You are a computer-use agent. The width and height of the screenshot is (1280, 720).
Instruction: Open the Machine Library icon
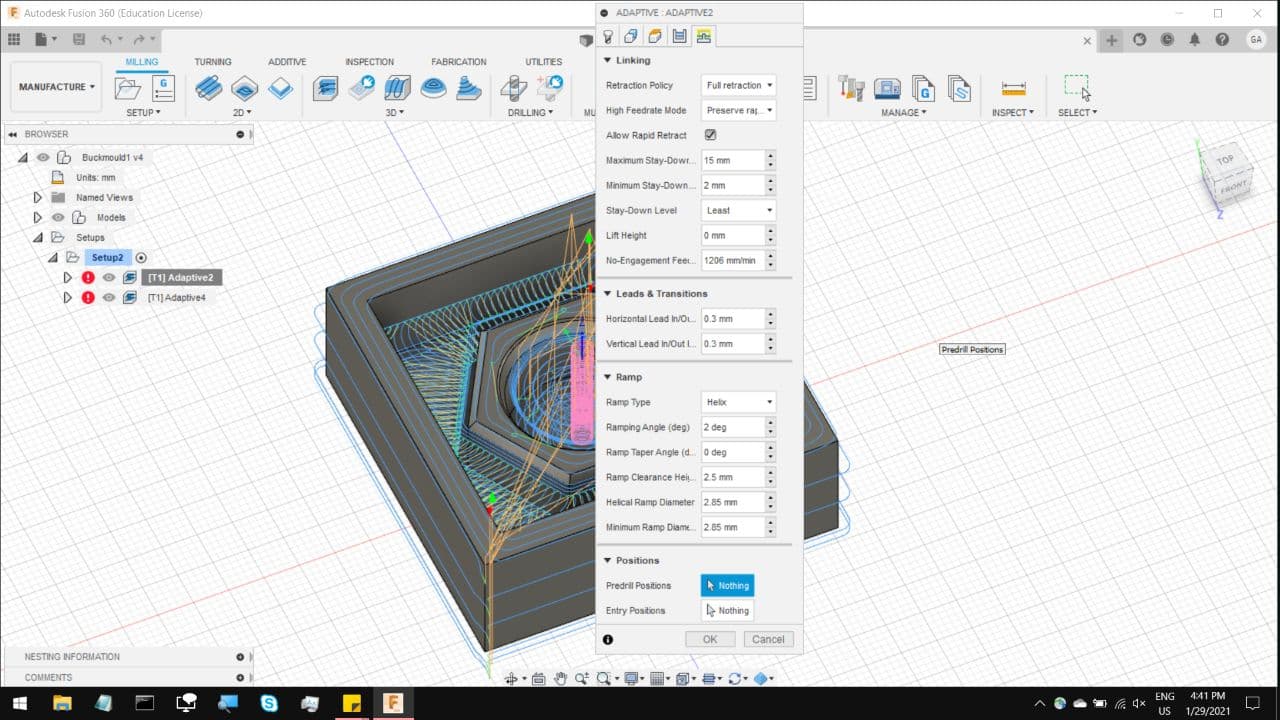(887, 88)
